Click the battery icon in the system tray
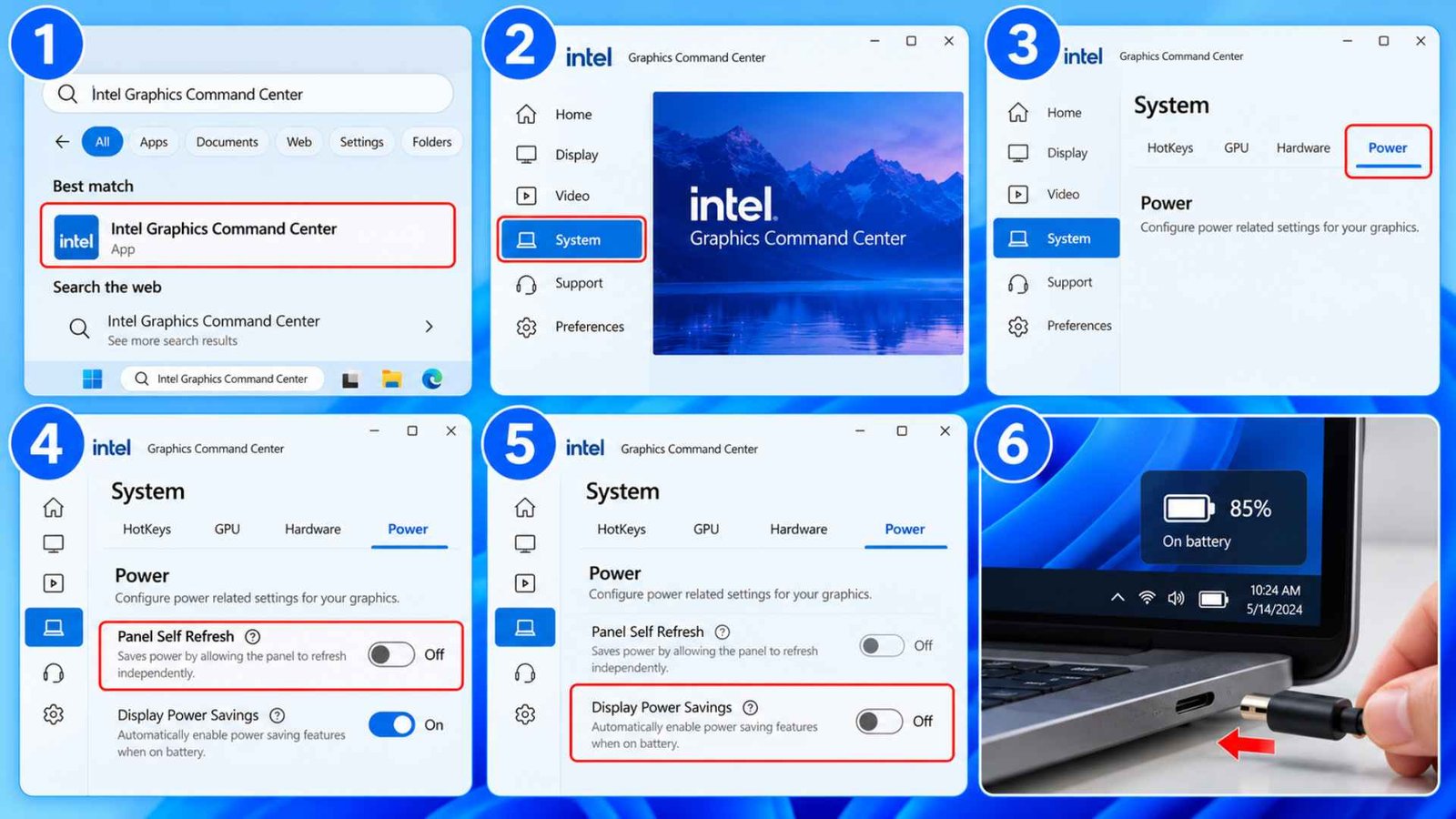This screenshot has height=819, width=1456. (1213, 599)
